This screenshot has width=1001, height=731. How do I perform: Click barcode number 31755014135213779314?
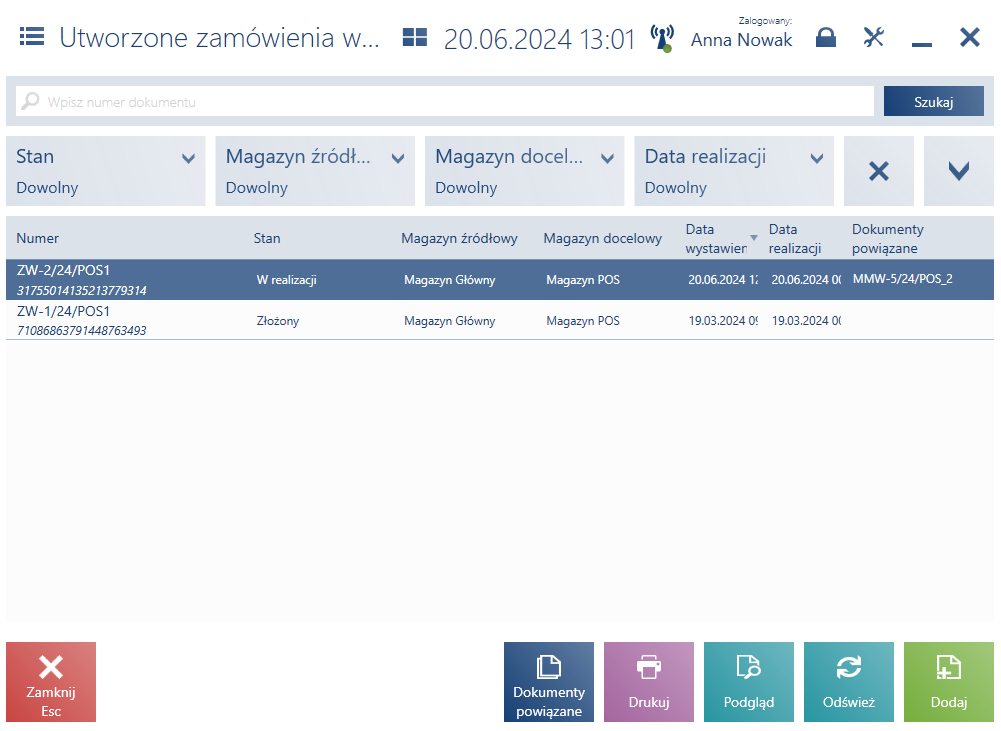pos(82,290)
